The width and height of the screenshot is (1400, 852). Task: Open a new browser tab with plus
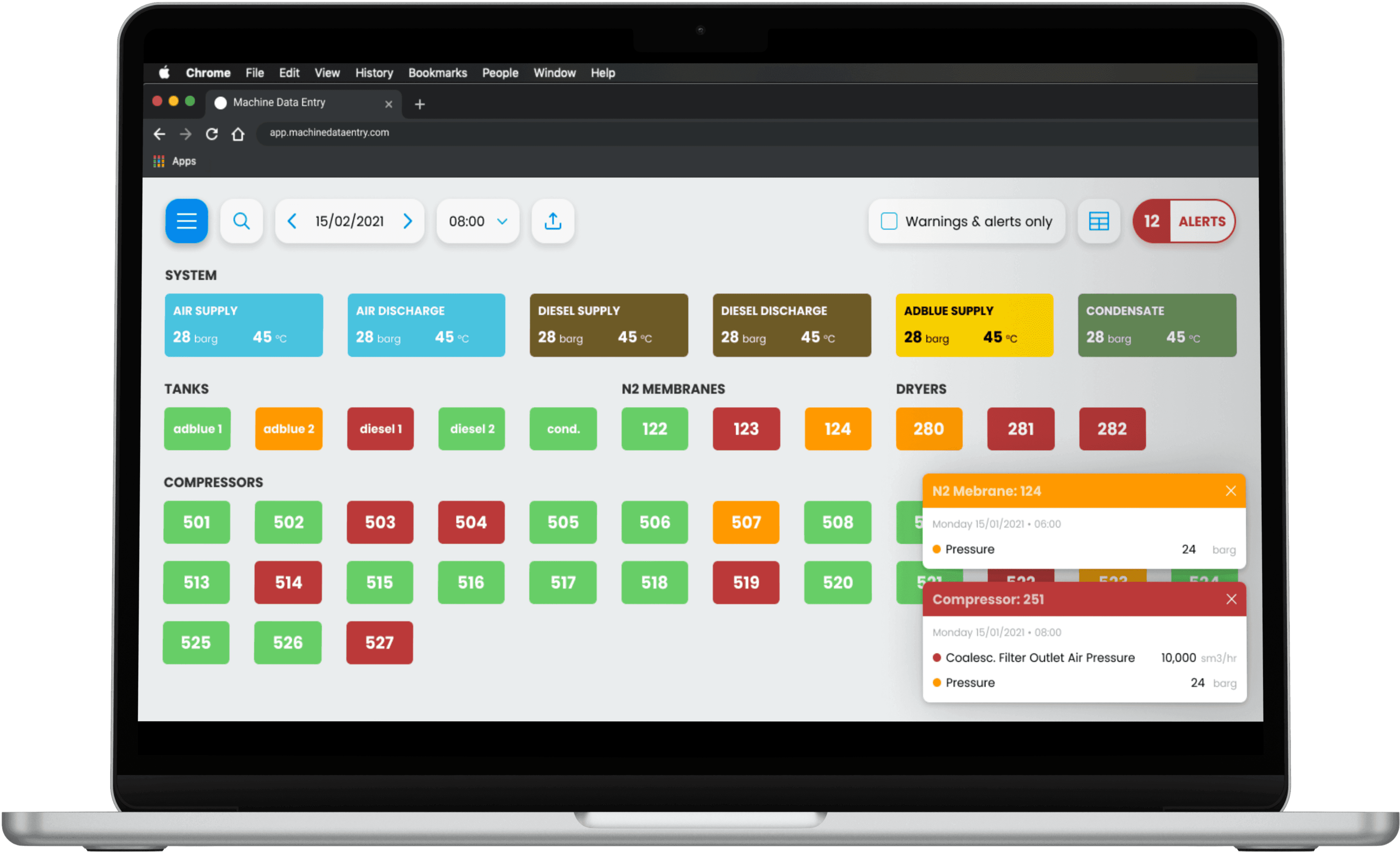(x=419, y=104)
